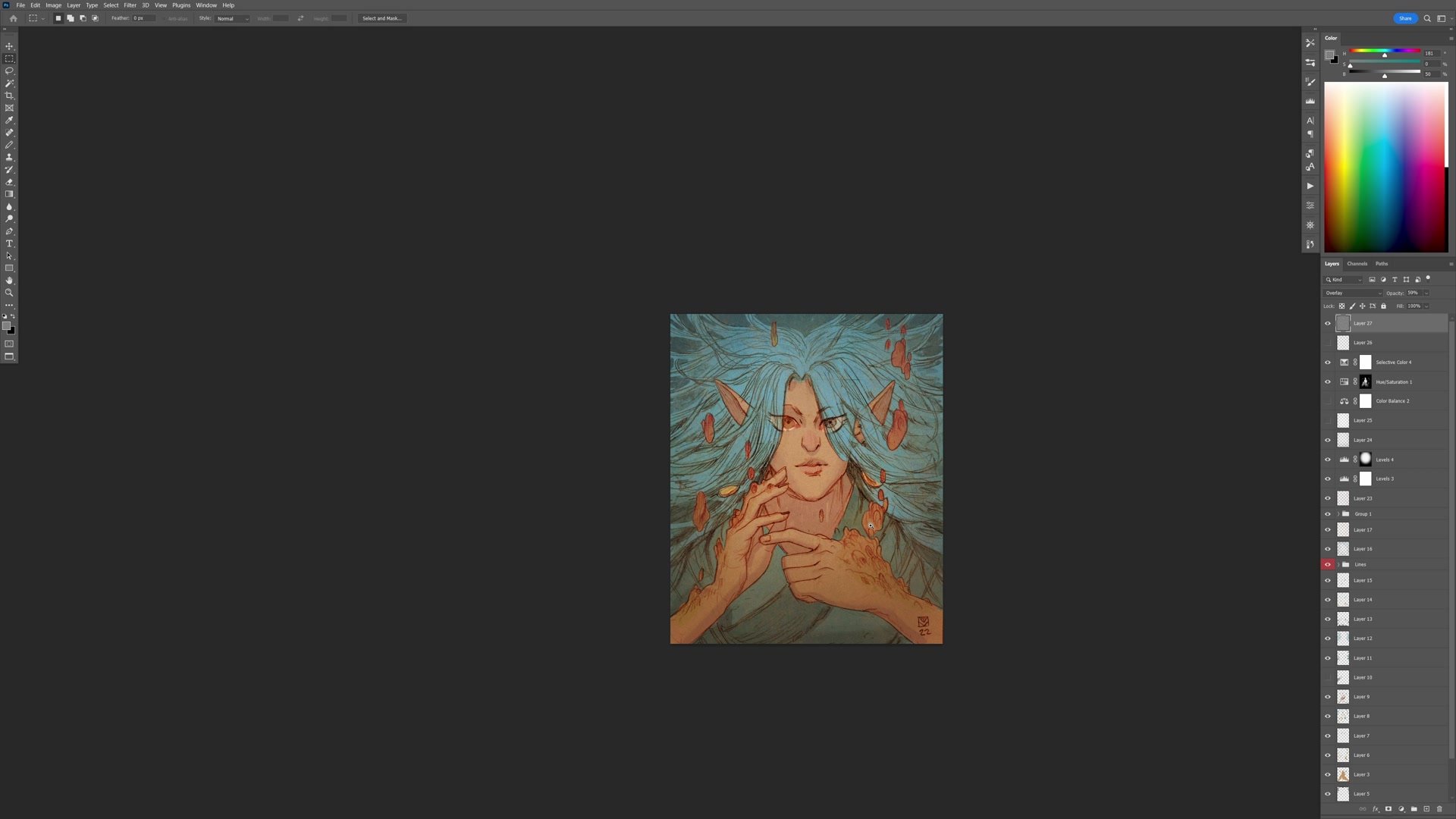Select the Move tool
The image size is (1456, 819).
pyautogui.click(x=9, y=45)
